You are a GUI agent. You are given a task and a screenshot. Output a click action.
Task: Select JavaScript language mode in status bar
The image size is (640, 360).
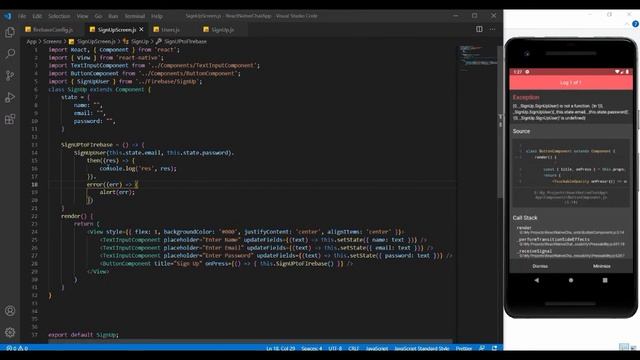click(x=377, y=348)
